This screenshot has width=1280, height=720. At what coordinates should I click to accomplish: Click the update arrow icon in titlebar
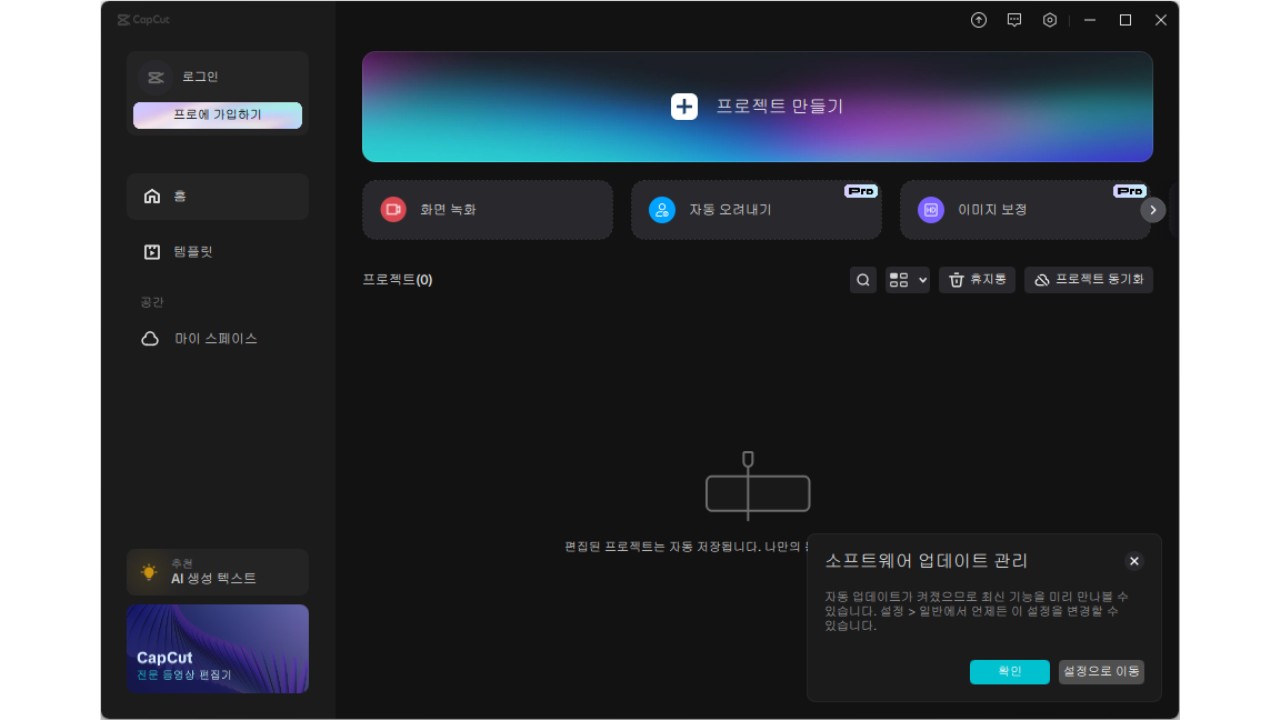(979, 20)
